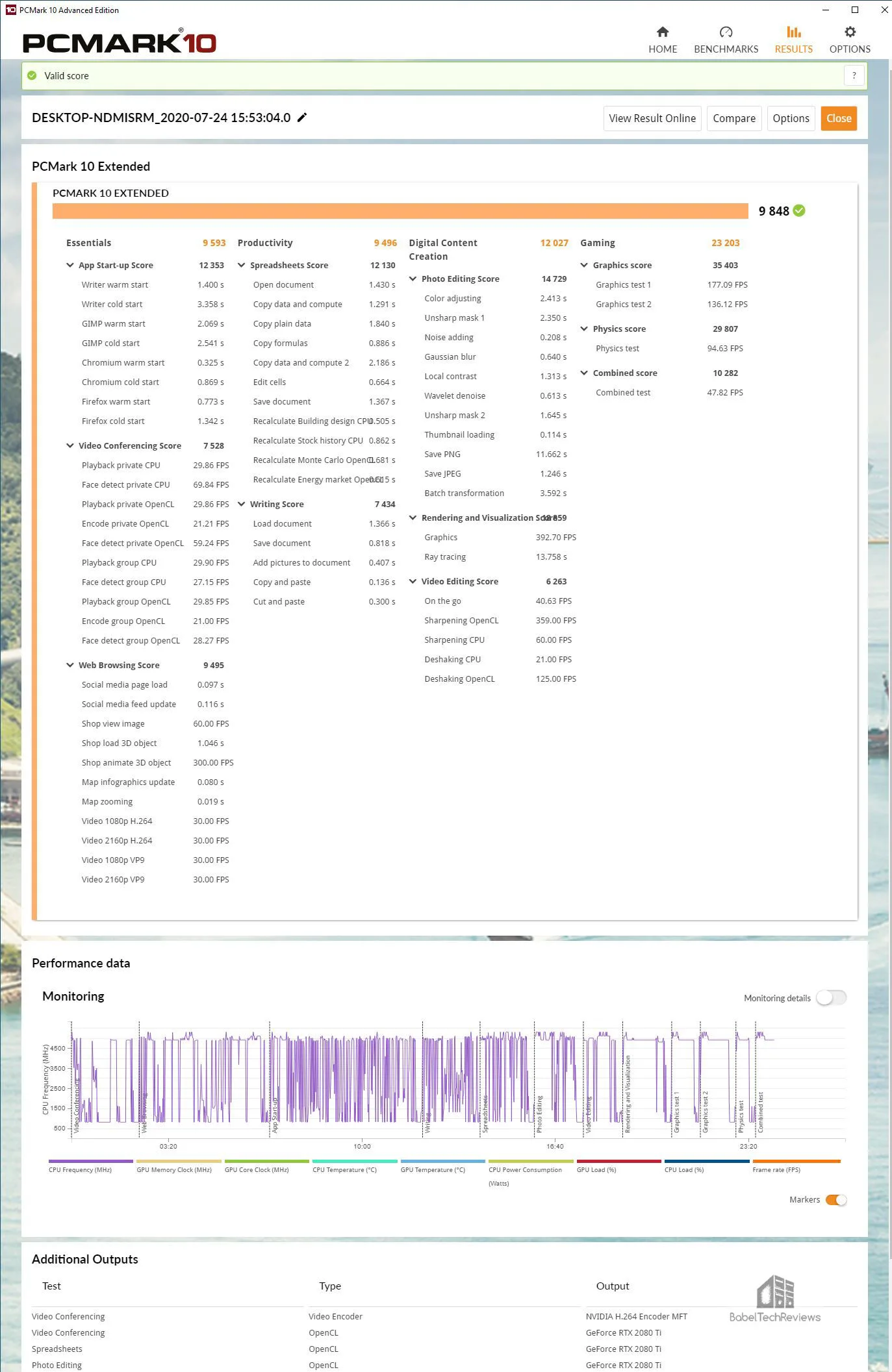
Task: Click the Shop animate 3D object row
Action: [157, 762]
